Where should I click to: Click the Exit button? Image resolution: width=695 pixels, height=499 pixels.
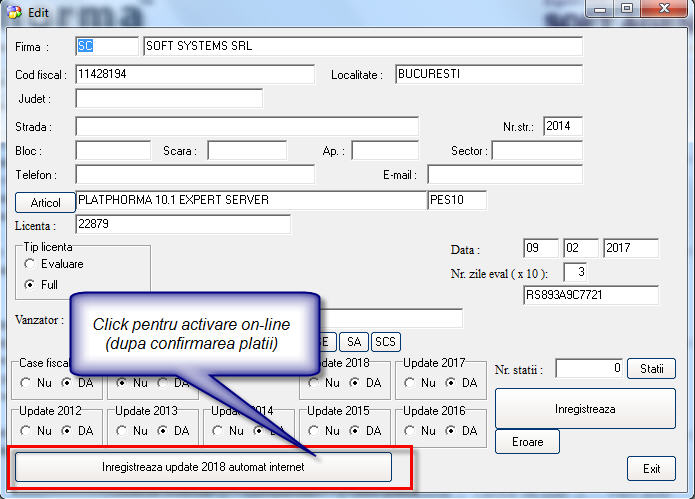[651, 468]
